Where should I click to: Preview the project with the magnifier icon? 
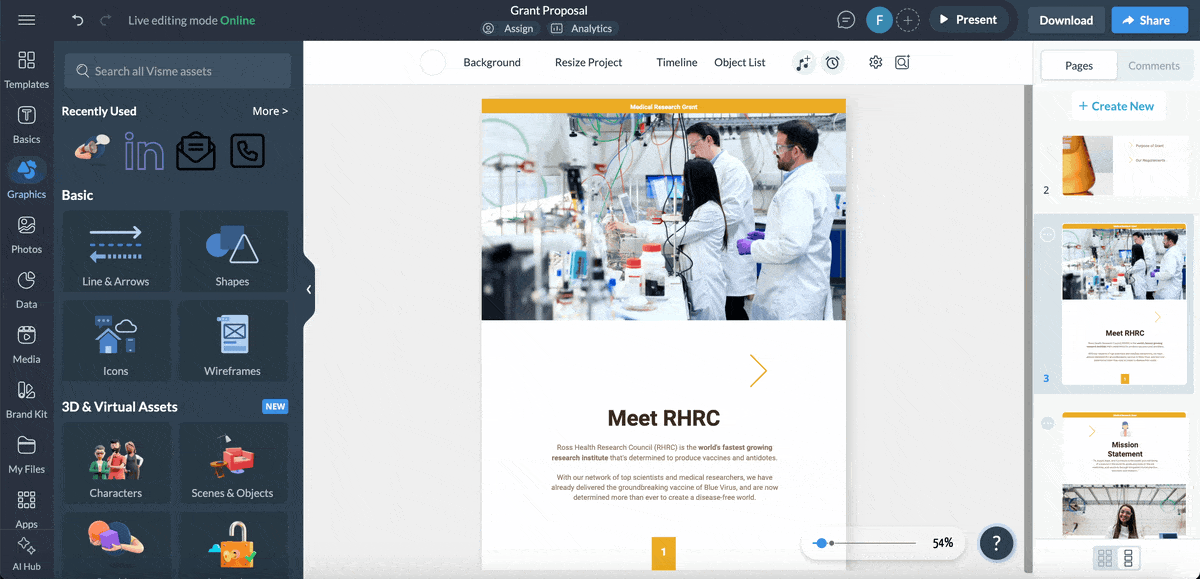pyautogui.click(x=902, y=62)
